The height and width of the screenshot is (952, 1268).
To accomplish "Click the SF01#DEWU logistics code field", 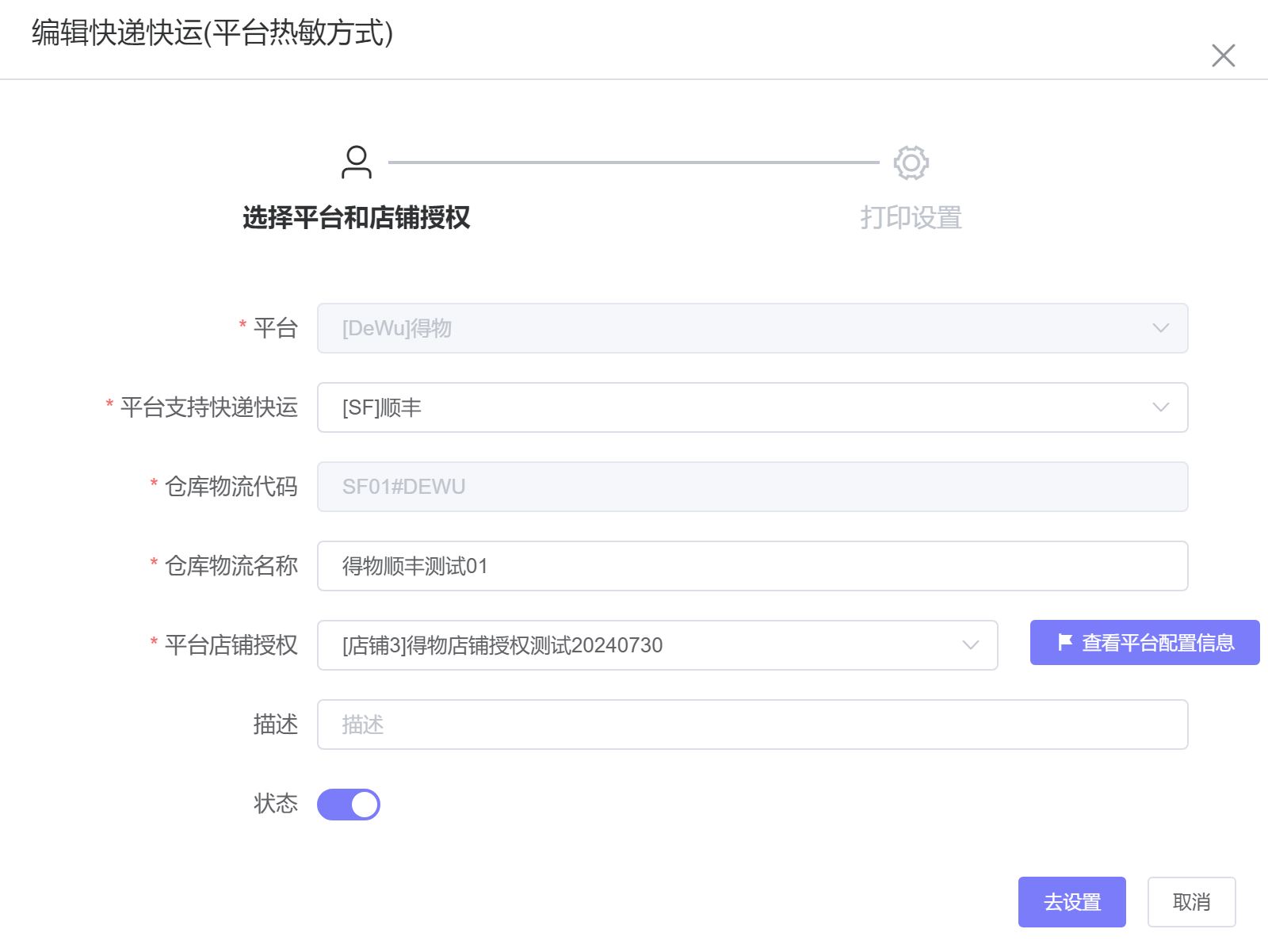I will 751,487.
